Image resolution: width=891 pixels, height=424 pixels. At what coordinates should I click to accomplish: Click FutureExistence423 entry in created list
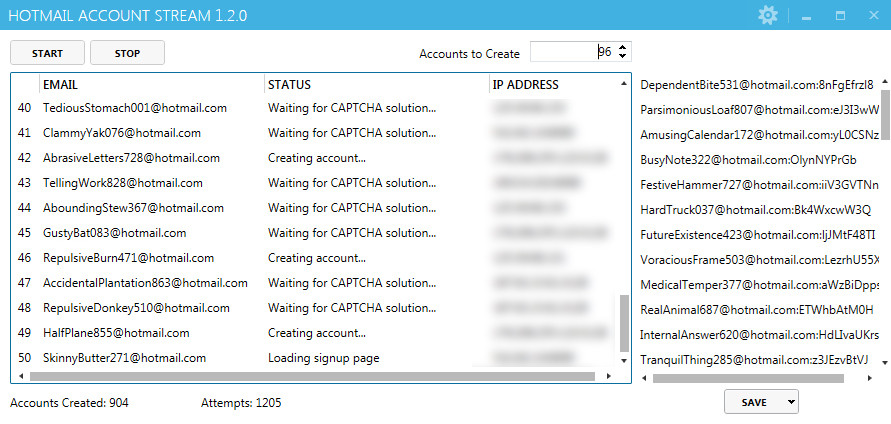758,235
